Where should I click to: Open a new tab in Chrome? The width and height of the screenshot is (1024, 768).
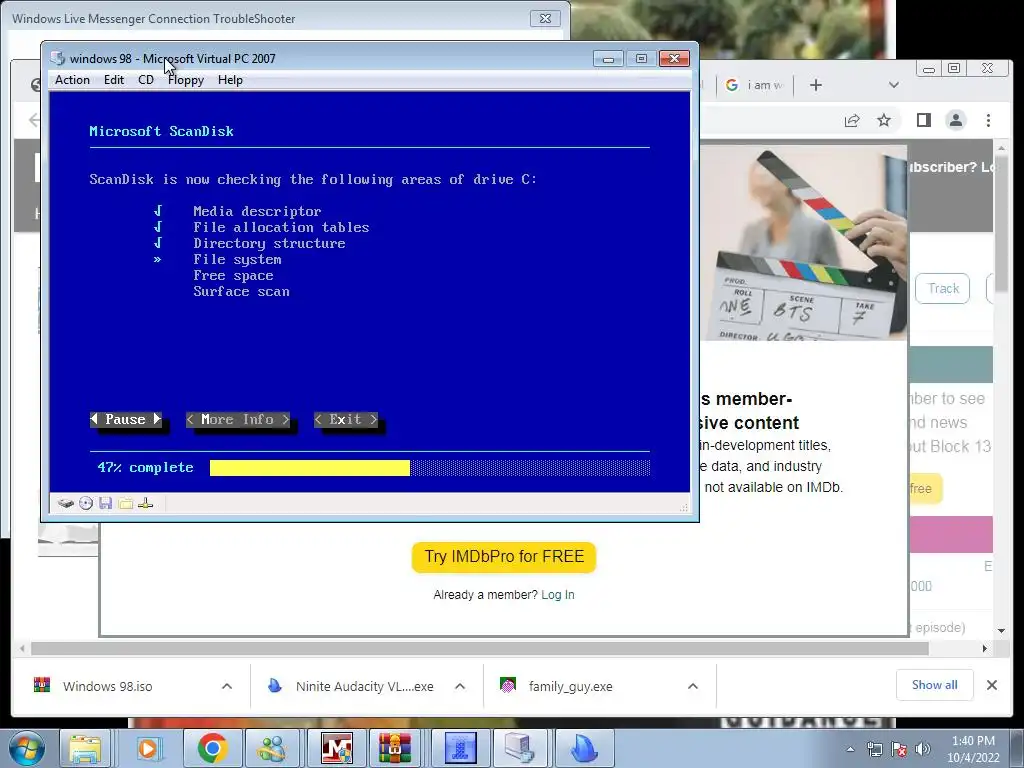point(816,85)
